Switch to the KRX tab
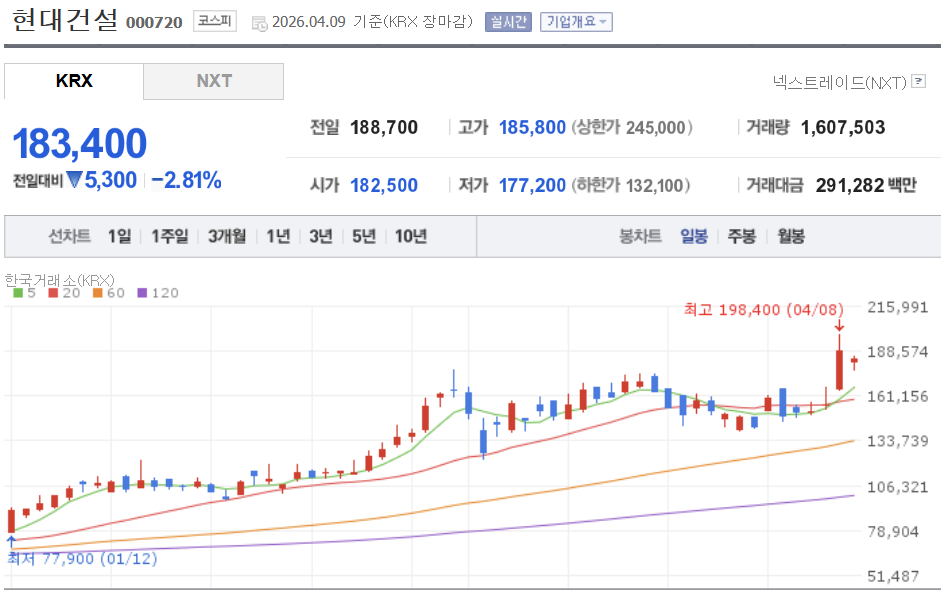Screen dimensions: 941x590 pyautogui.click(x=74, y=81)
